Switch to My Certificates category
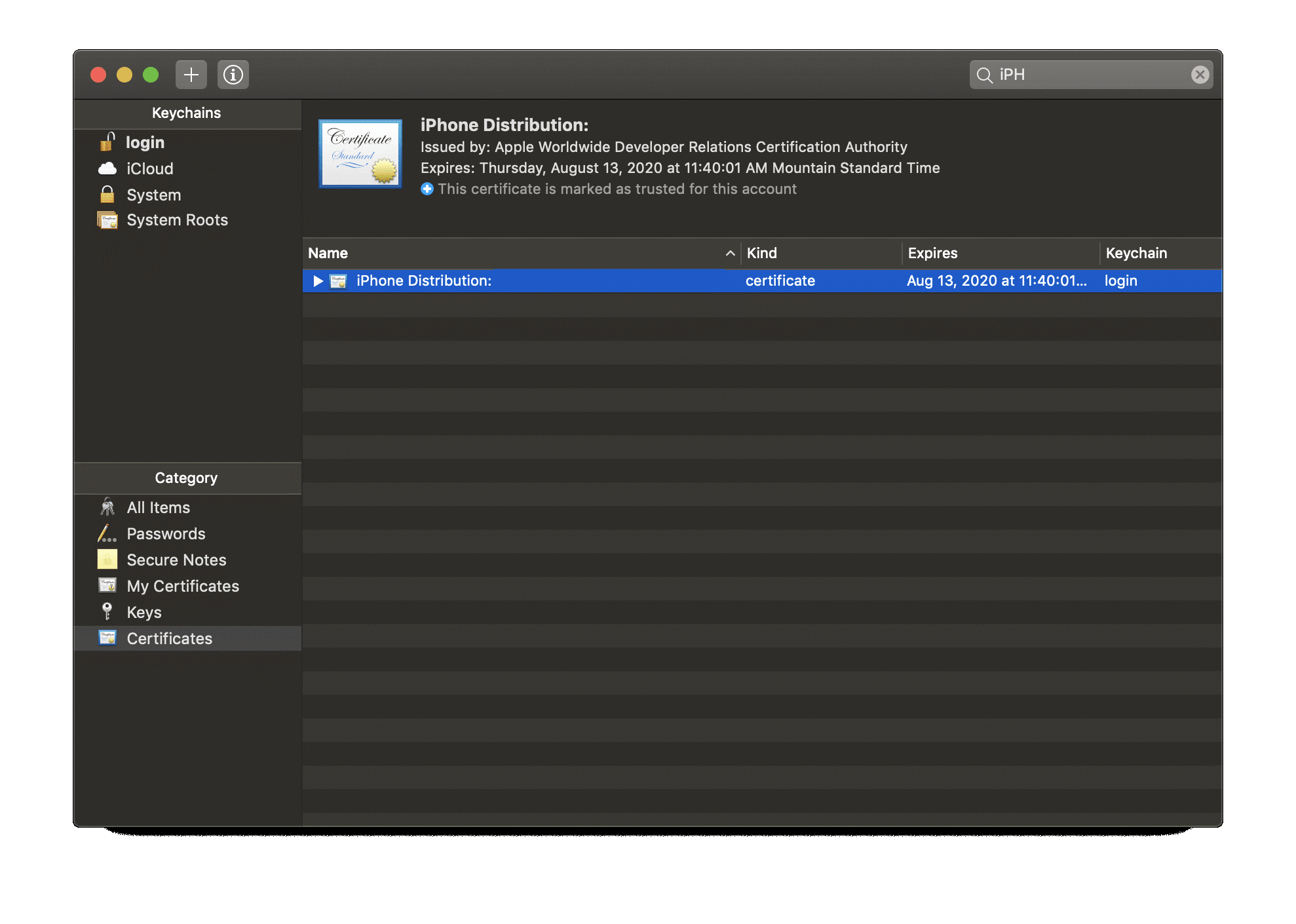The image size is (1296, 924). tap(182, 587)
